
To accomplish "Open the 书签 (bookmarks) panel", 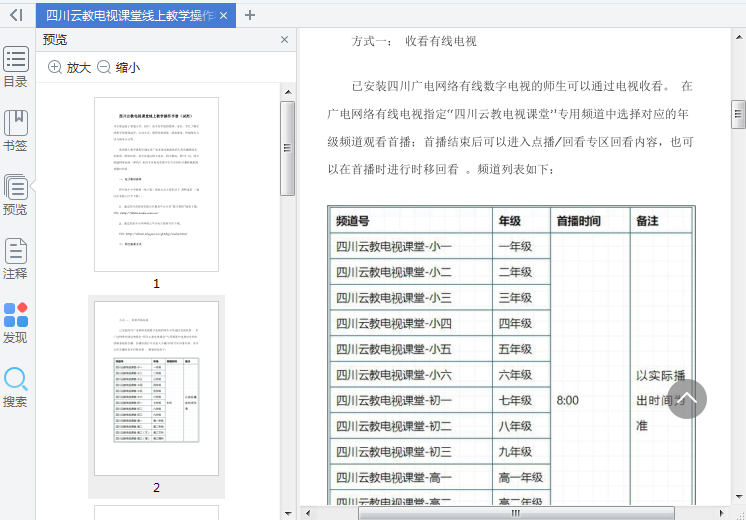I will 16,131.
